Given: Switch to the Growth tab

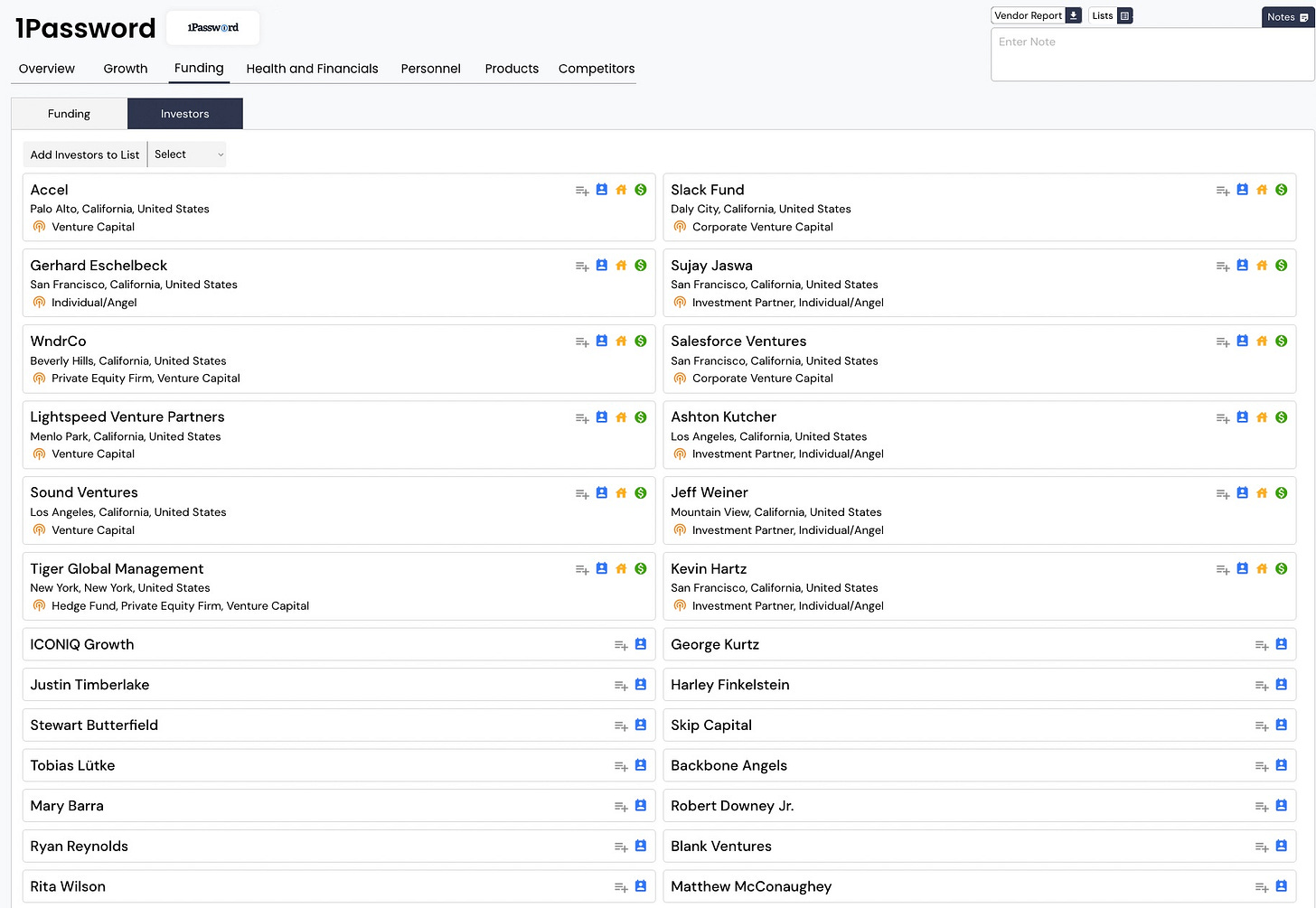Looking at the screenshot, I should pyautogui.click(x=126, y=69).
